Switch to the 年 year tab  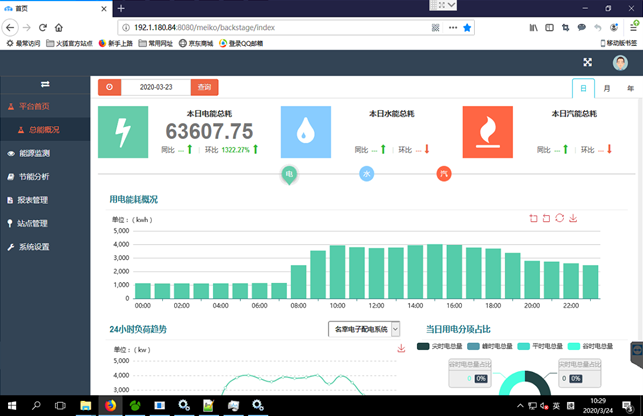(630, 88)
